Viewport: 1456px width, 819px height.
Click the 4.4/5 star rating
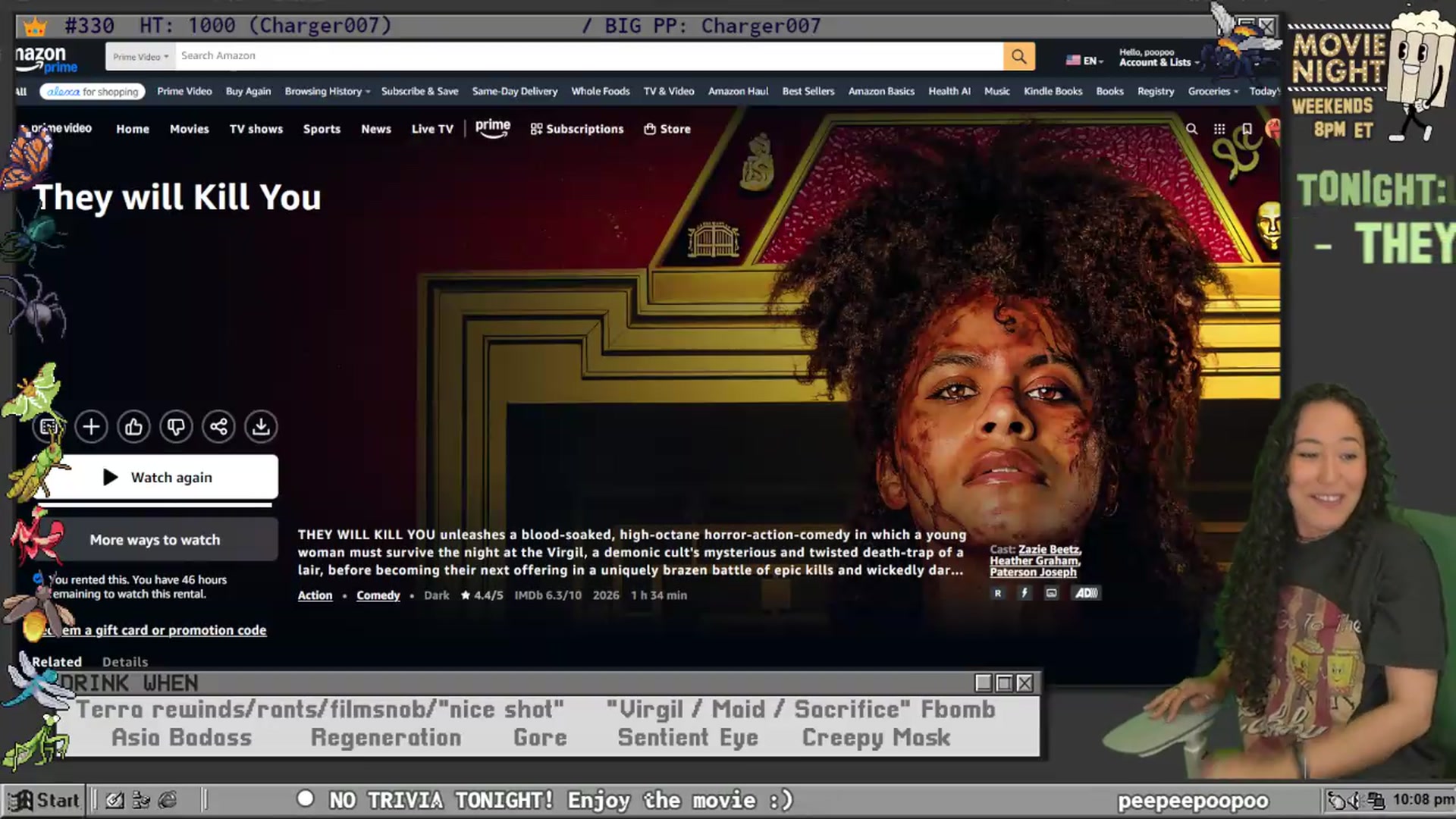tap(482, 595)
